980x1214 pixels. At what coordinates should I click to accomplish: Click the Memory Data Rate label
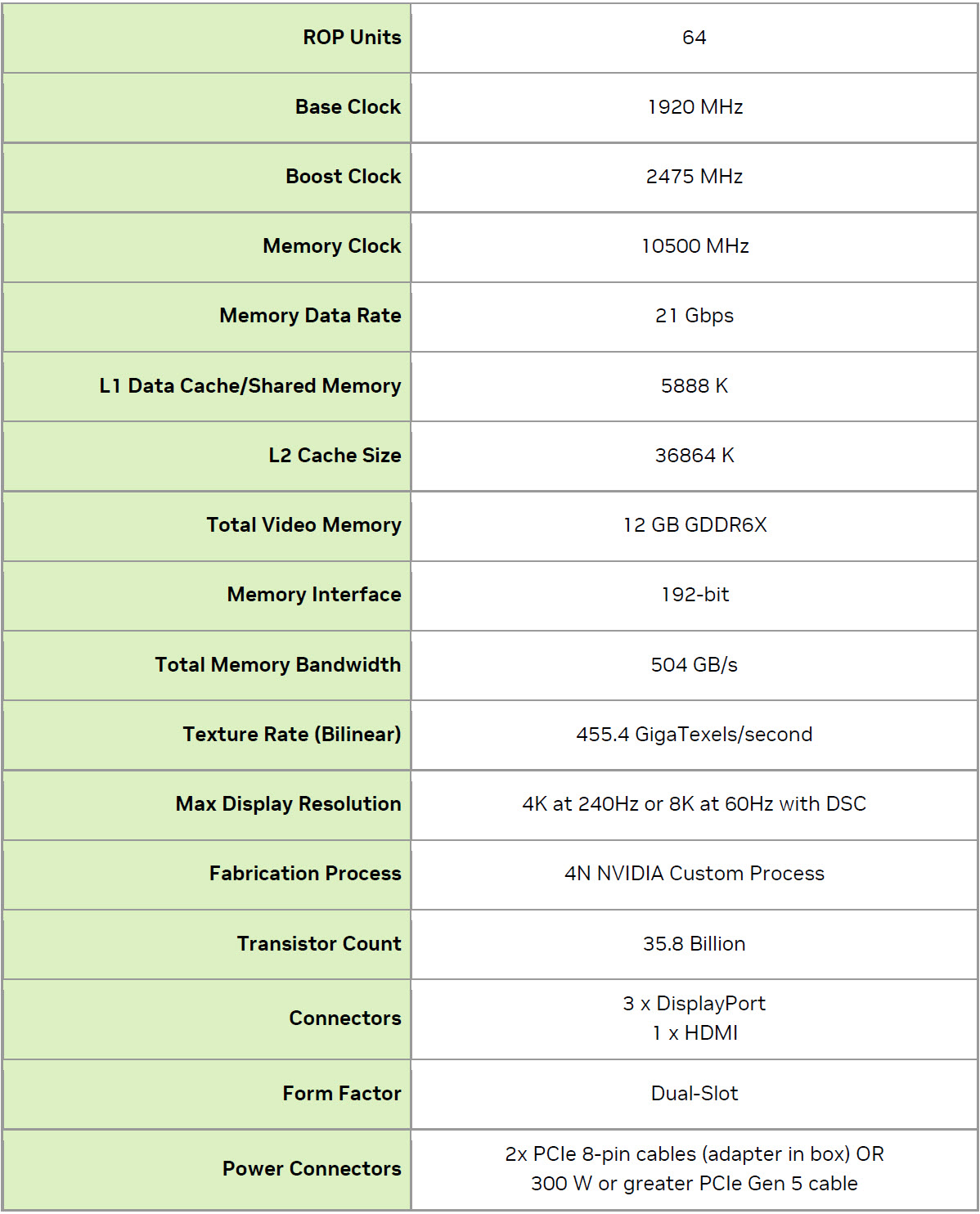(x=310, y=316)
